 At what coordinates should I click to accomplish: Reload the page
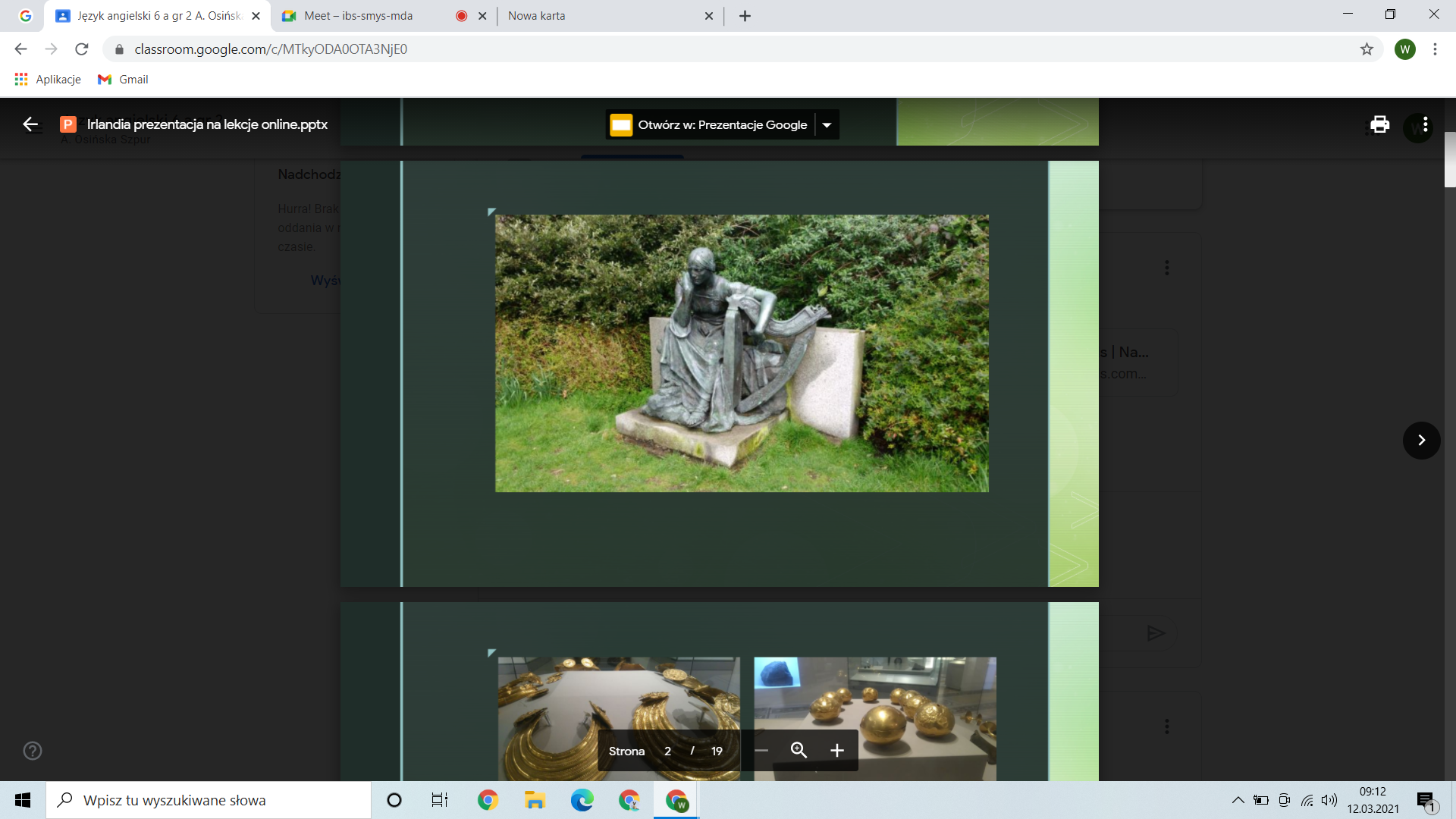point(82,49)
